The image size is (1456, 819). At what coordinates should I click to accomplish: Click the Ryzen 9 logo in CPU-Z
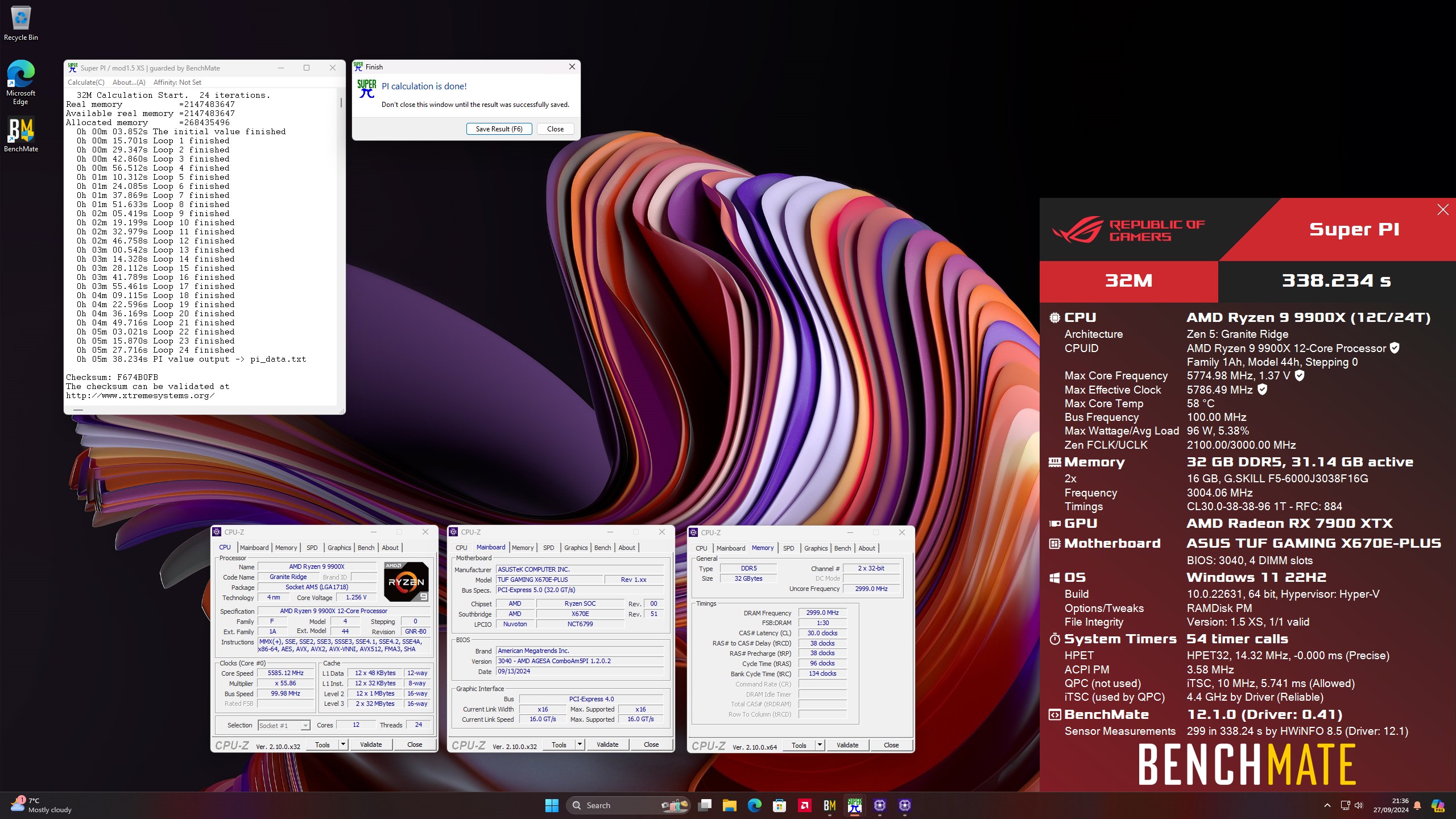point(406,582)
